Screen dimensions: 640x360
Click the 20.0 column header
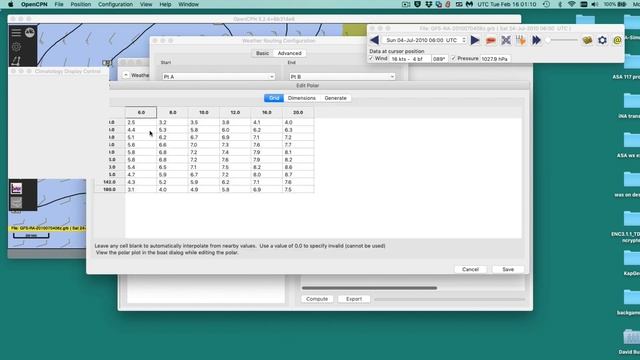298,112
